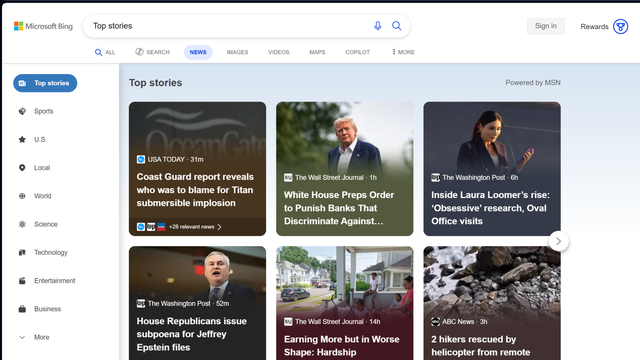
Task: Click the Microsoft Bing logo
Action: click(43, 26)
